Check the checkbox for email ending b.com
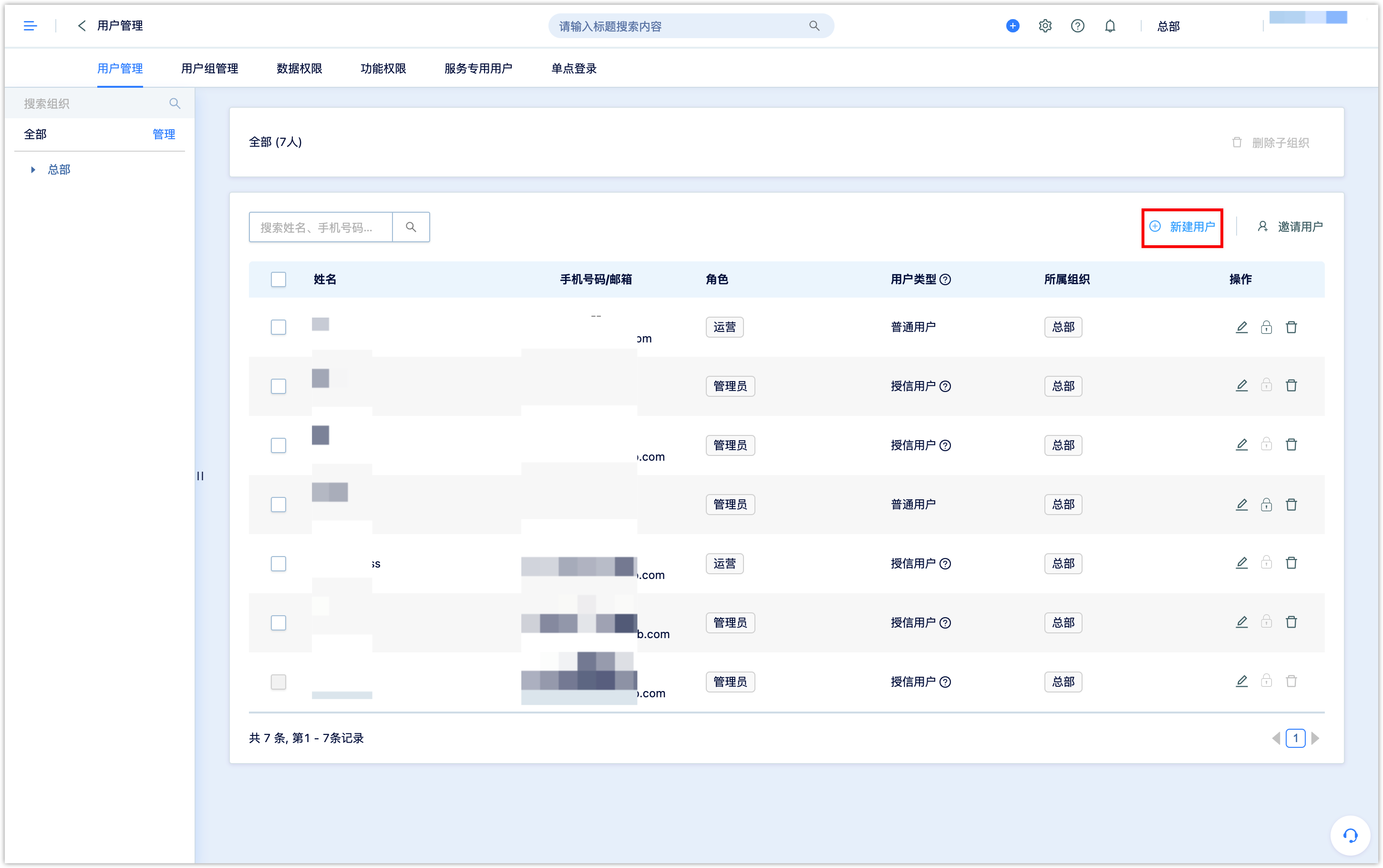This screenshot has width=1383, height=868. coord(279,623)
